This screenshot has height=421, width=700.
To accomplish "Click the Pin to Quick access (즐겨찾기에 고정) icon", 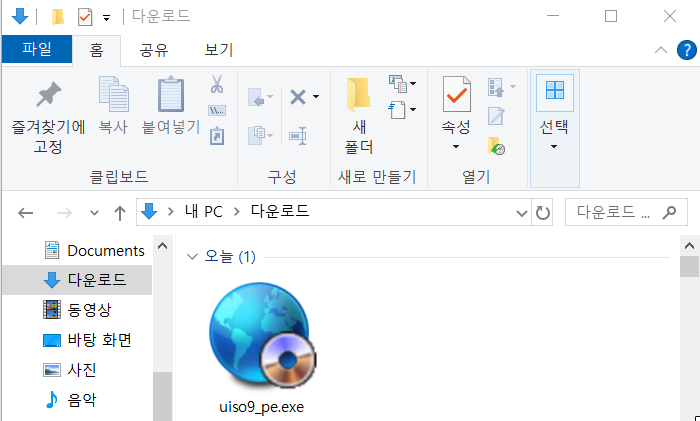I will [x=48, y=94].
